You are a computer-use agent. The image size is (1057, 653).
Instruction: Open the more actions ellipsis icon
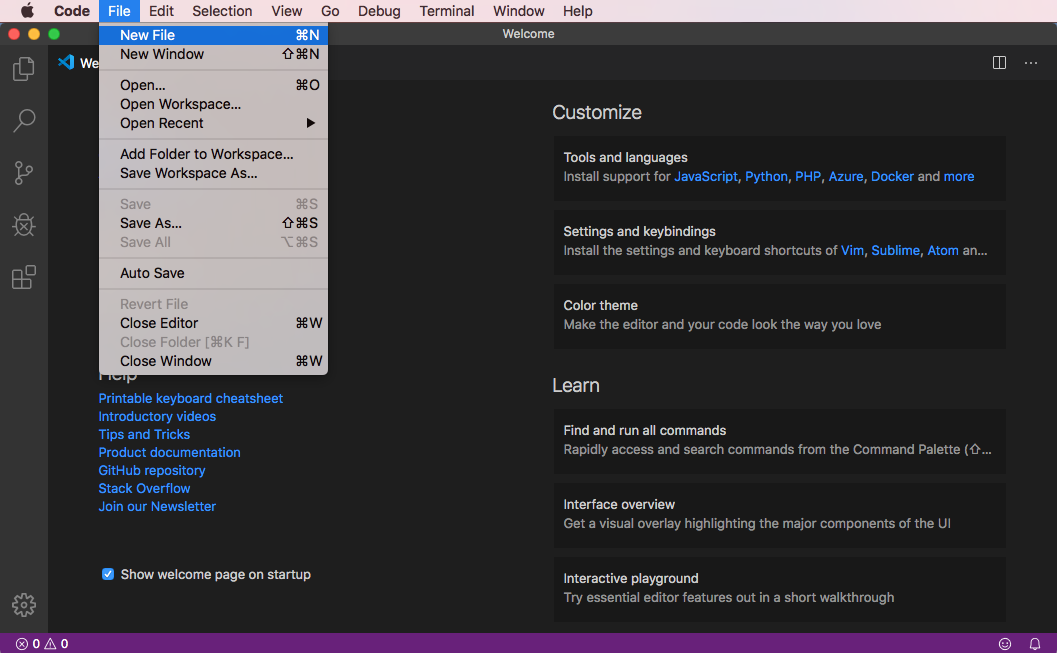(1031, 63)
